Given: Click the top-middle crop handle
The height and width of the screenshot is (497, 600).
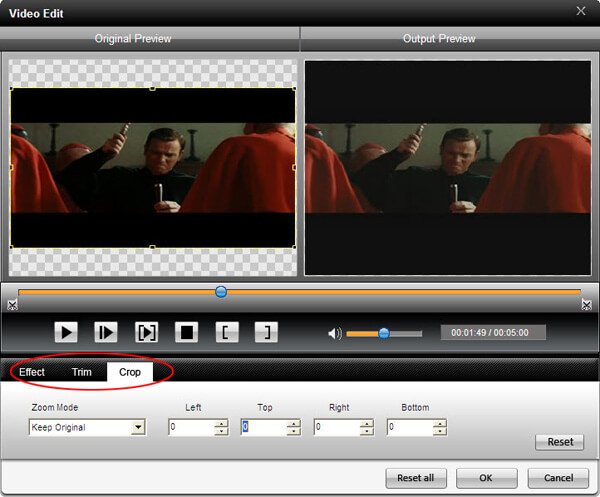Looking at the screenshot, I should 152,88.
